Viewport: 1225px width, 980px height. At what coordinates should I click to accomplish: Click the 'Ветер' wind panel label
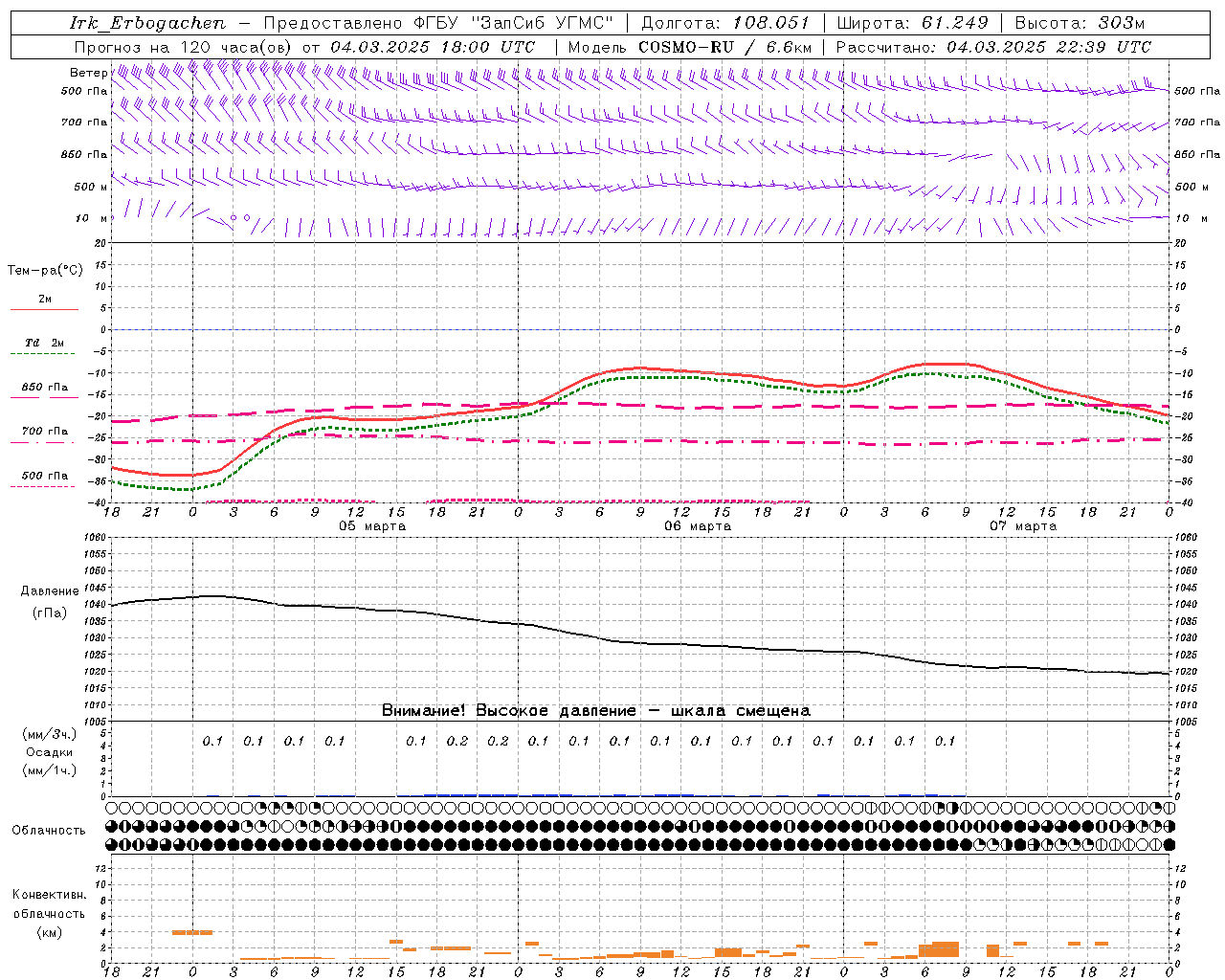(x=88, y=73)
